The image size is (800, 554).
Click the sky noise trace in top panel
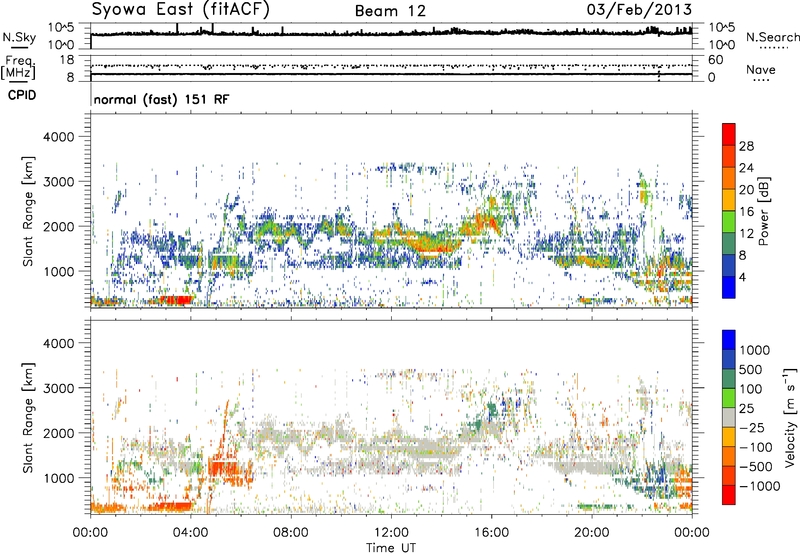391,33
